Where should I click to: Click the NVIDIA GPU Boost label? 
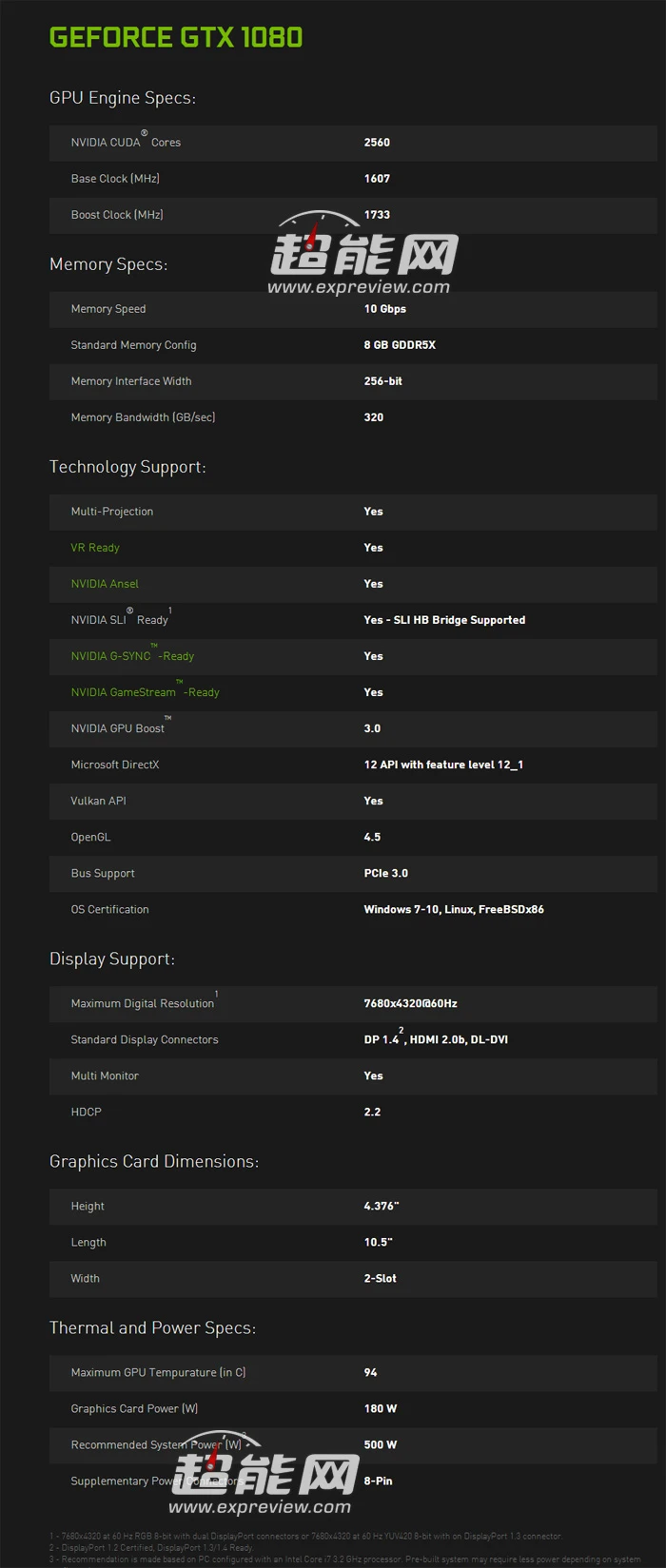(x=121, y=726)
